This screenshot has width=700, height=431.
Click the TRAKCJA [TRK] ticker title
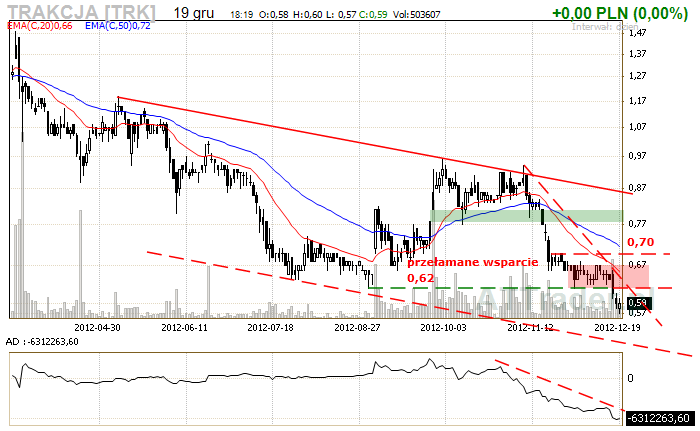[82, 12]
